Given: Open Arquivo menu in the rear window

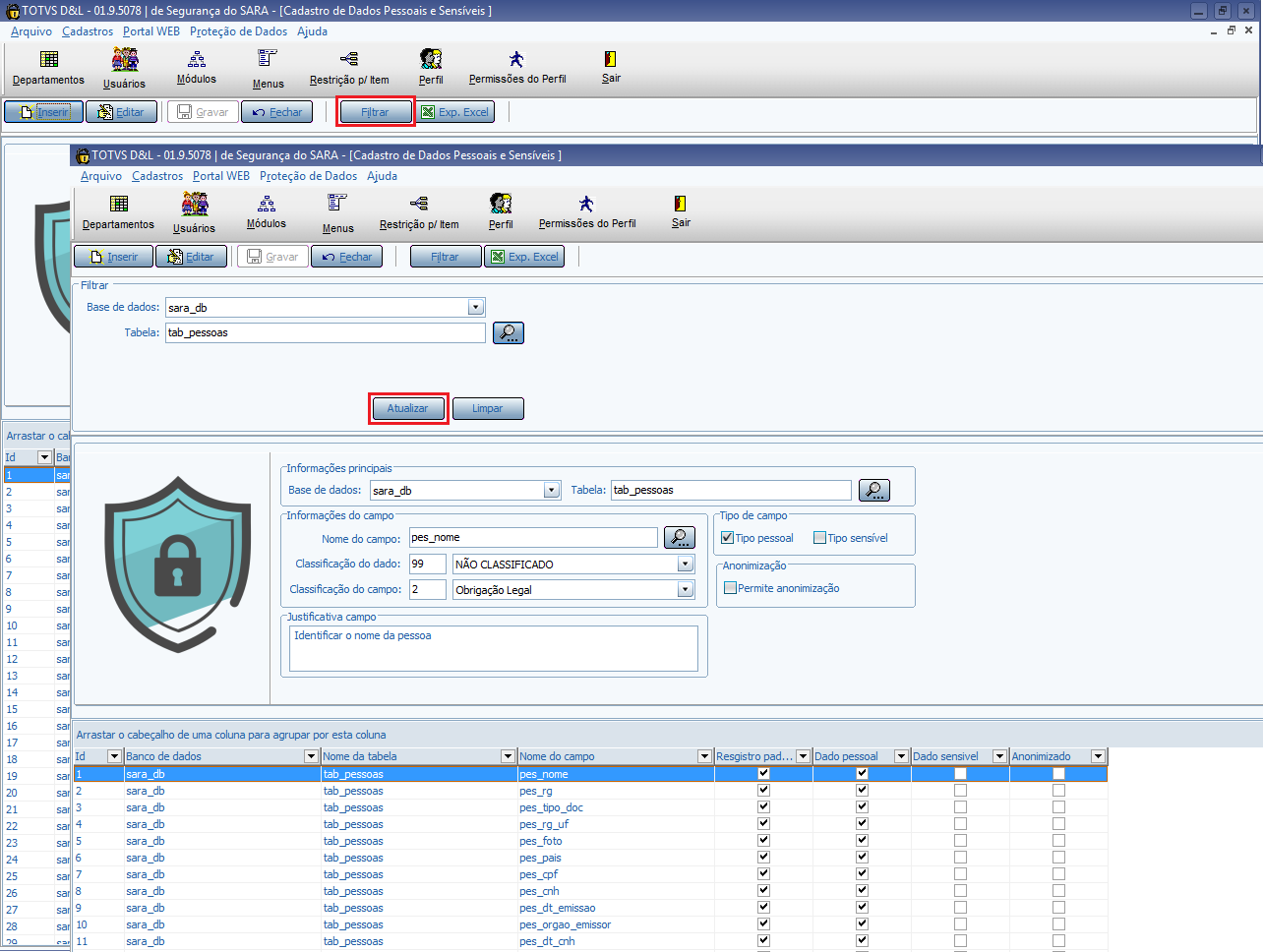Looking at the screenshot, I should click(x=31, y=31).
